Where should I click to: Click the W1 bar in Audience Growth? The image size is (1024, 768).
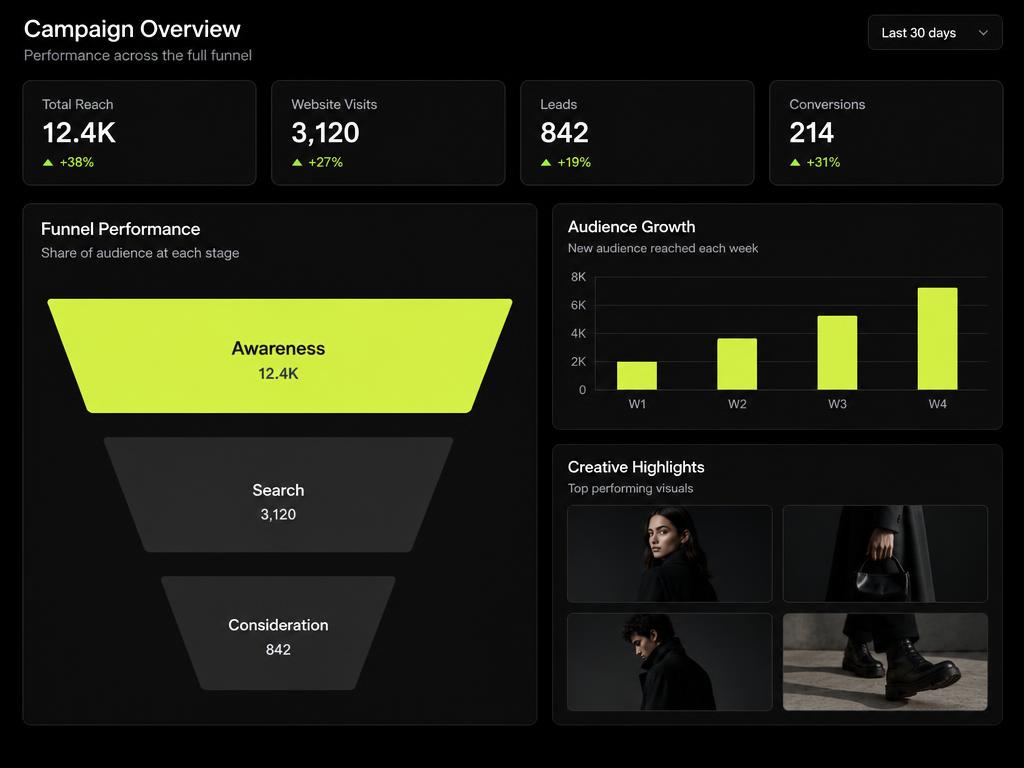tap(637, 376)
